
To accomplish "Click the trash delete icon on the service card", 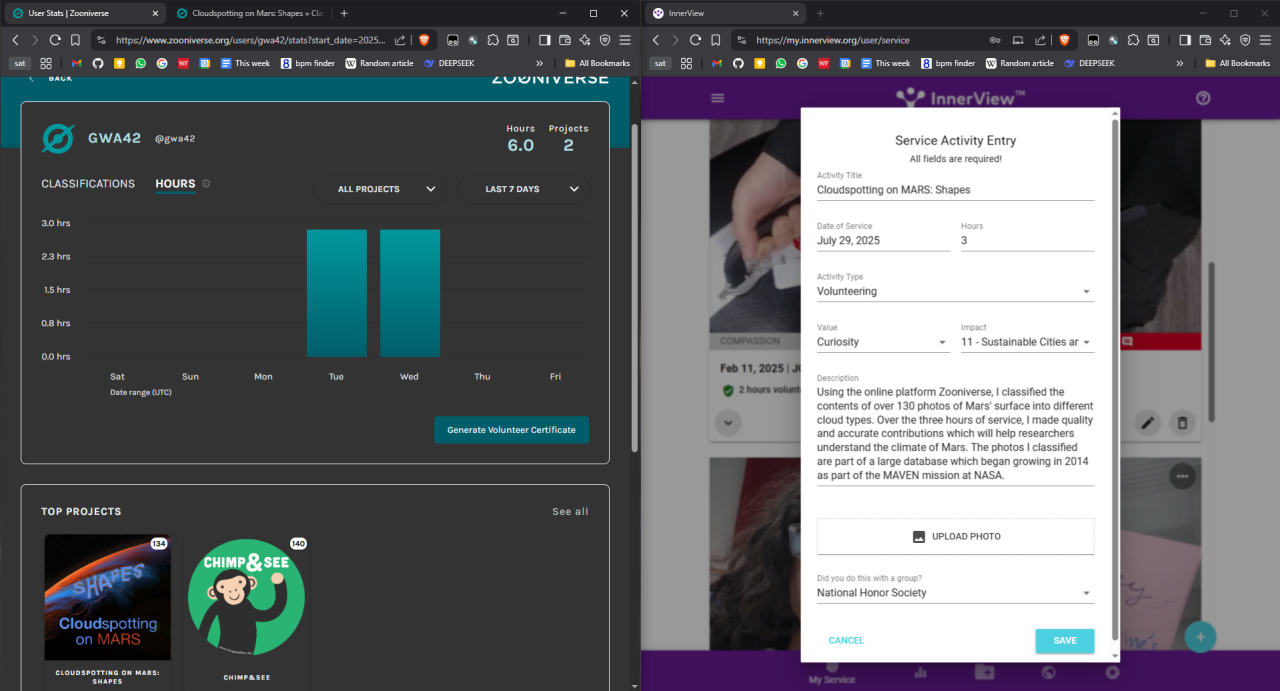I will 1182,423.
